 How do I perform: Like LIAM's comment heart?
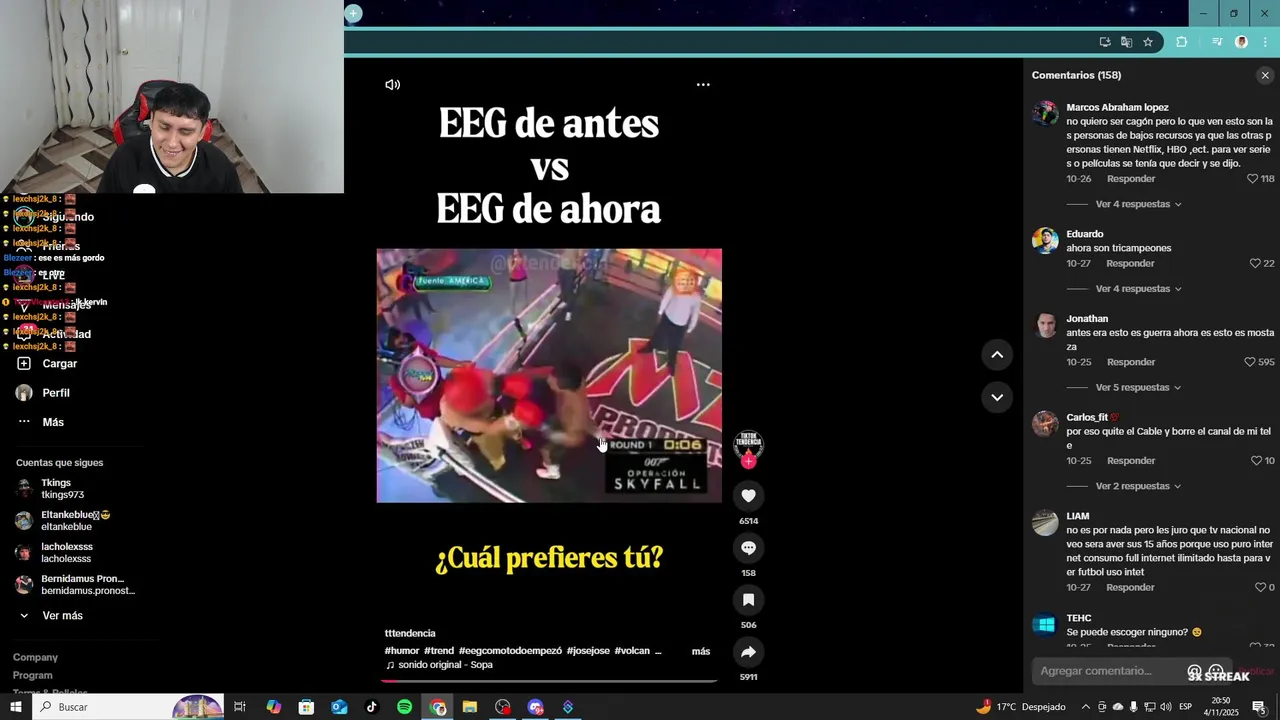point(1260,588)
